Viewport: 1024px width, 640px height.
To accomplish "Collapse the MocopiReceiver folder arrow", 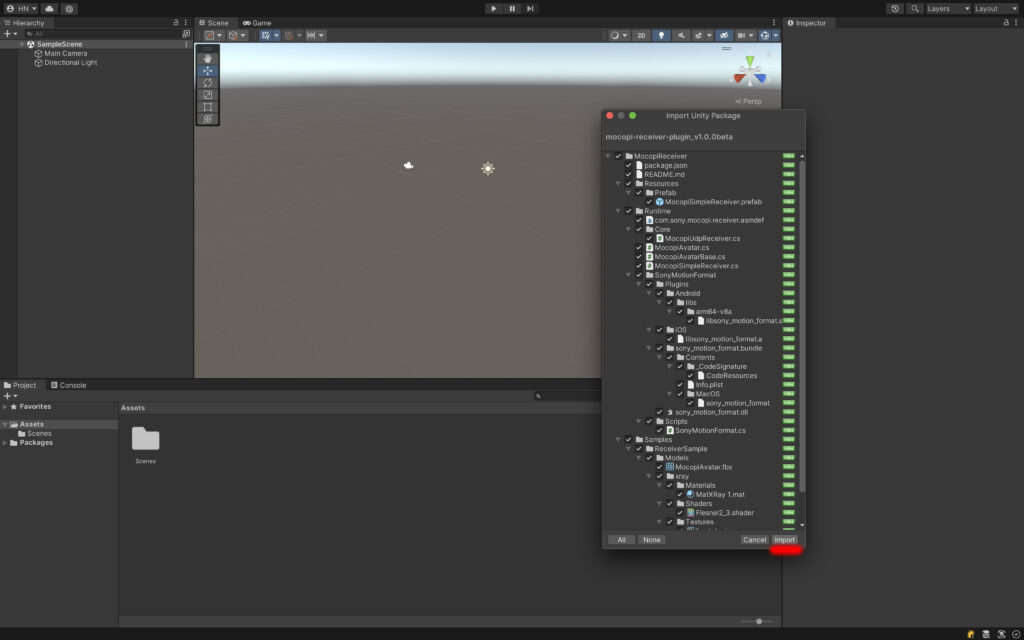I will click(608, 156).
